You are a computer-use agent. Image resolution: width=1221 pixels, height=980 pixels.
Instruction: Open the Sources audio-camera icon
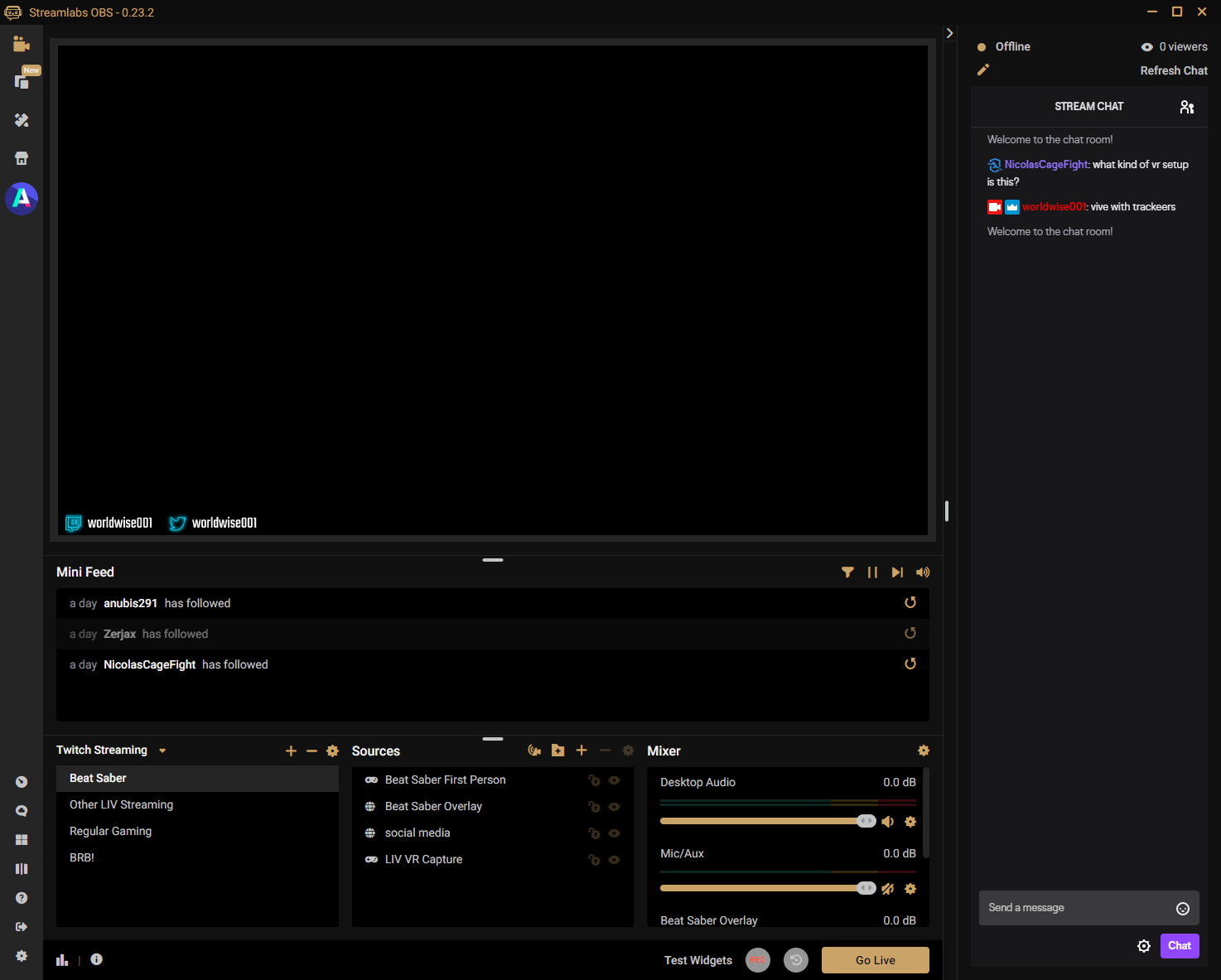pyautogui.click(x=534, y=751)
